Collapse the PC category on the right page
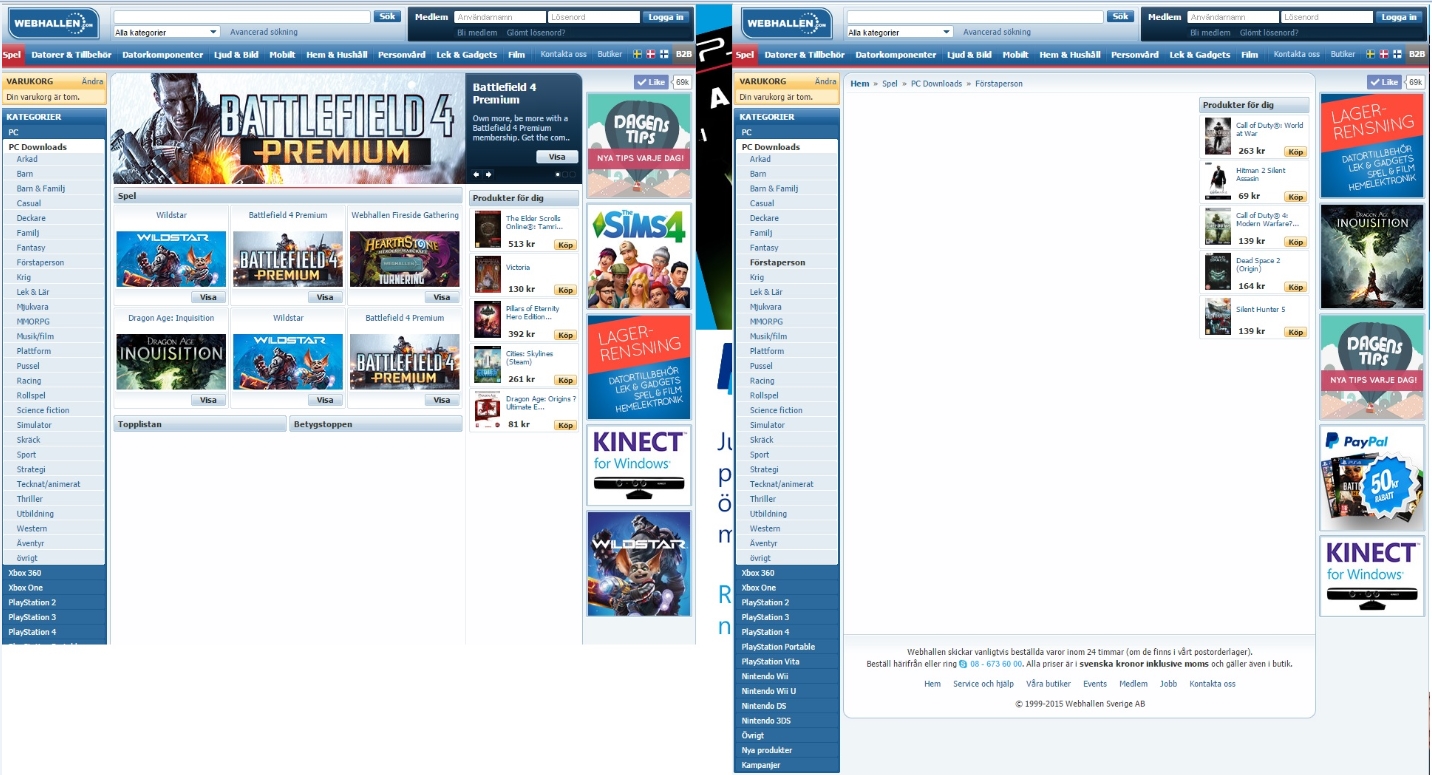Image resolution: width=1432 pixels, height=775 pixels. coord(788,132)
